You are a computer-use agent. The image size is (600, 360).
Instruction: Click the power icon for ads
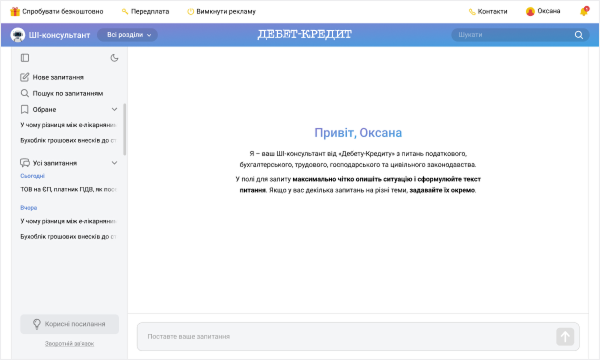(x=190, y=12)
